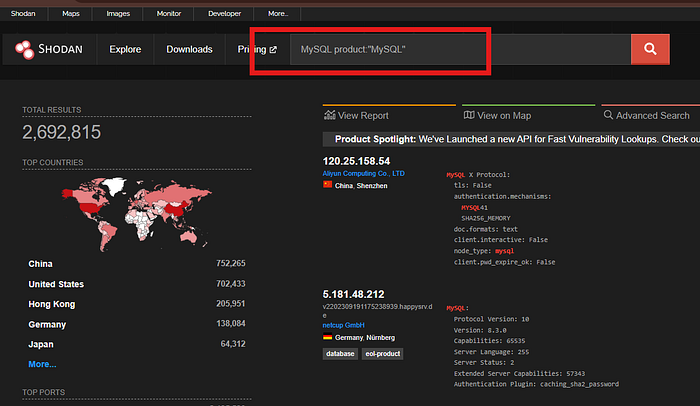Filter results by Hong Kong
The image size is (700, 406).
point(52,304)
